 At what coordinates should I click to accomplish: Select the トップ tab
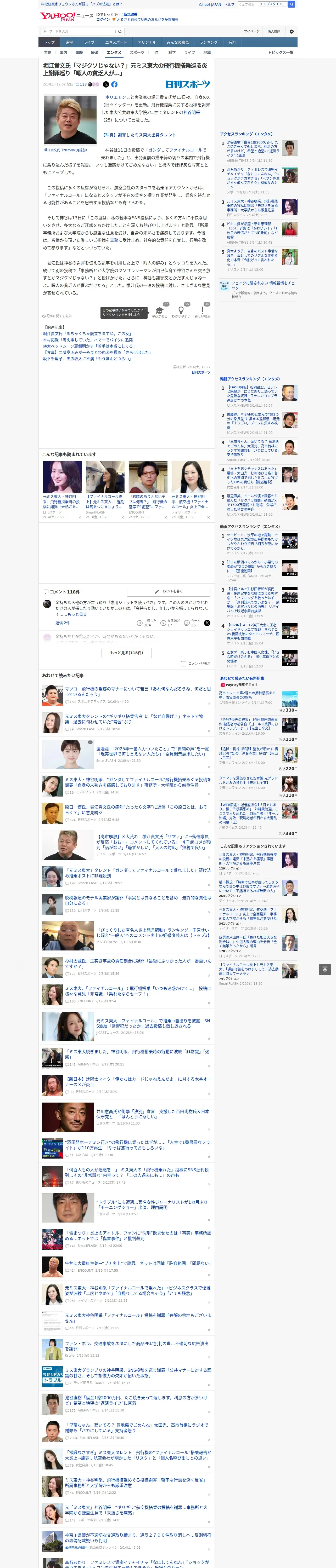point(49,43)
